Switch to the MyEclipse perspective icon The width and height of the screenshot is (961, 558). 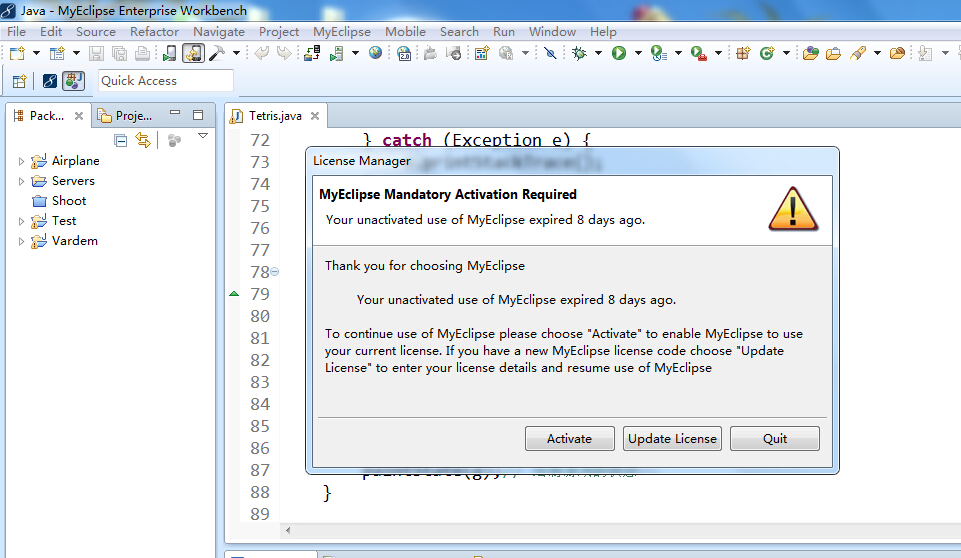tap(50, 81)
